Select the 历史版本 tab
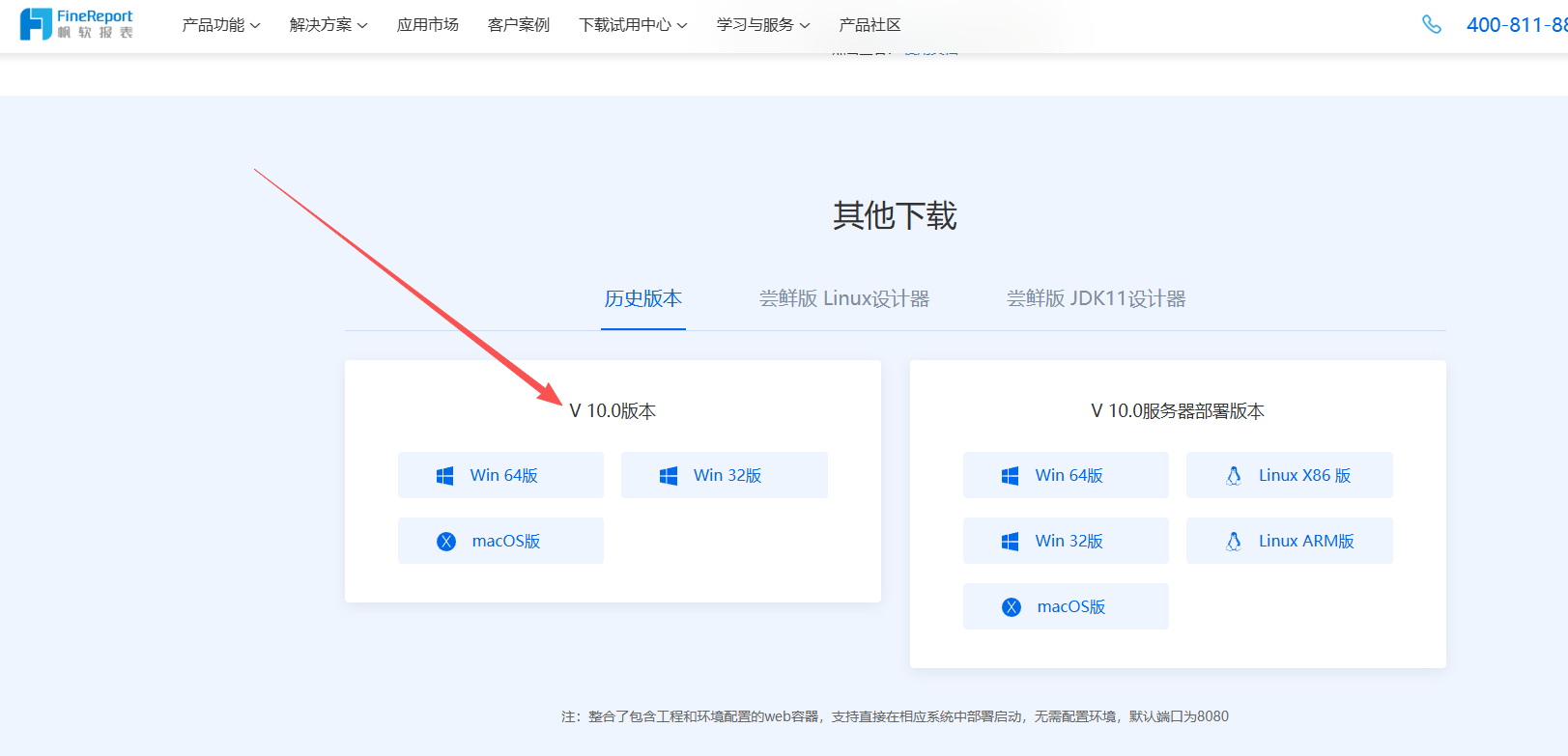 [x=642, y=299]
